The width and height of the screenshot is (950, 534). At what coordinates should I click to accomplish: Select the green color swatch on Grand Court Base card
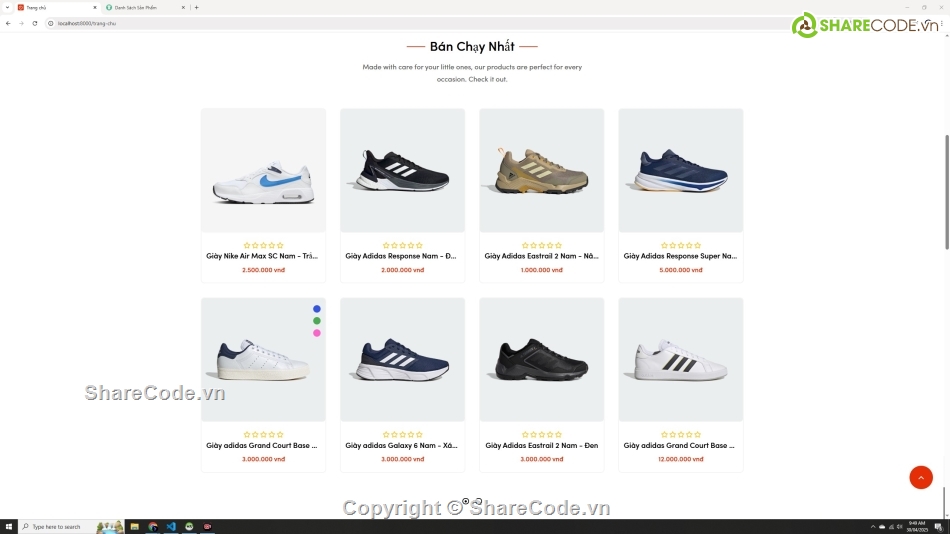pos(316,321)
